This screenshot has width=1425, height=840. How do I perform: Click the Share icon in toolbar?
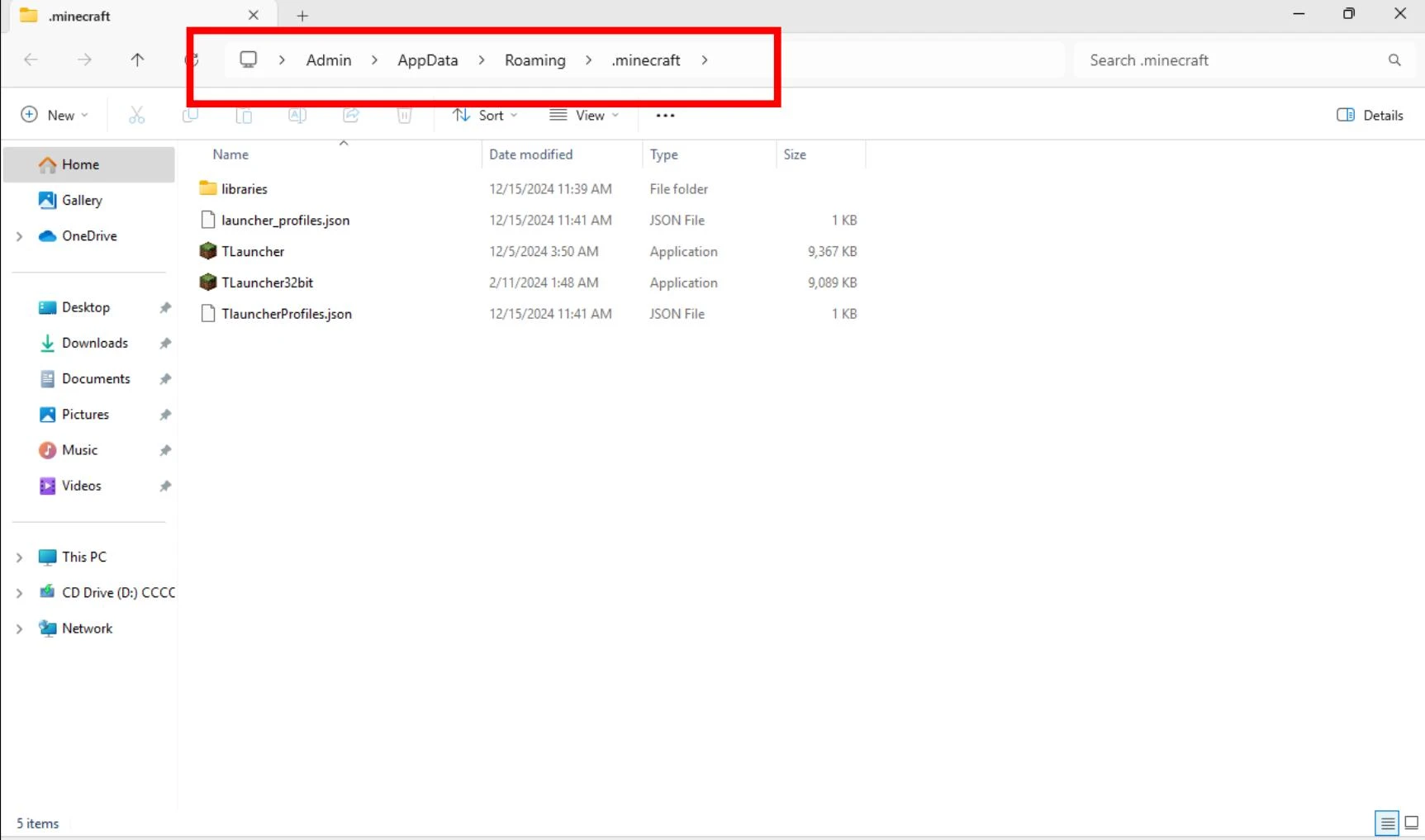[x=351, y=116]
